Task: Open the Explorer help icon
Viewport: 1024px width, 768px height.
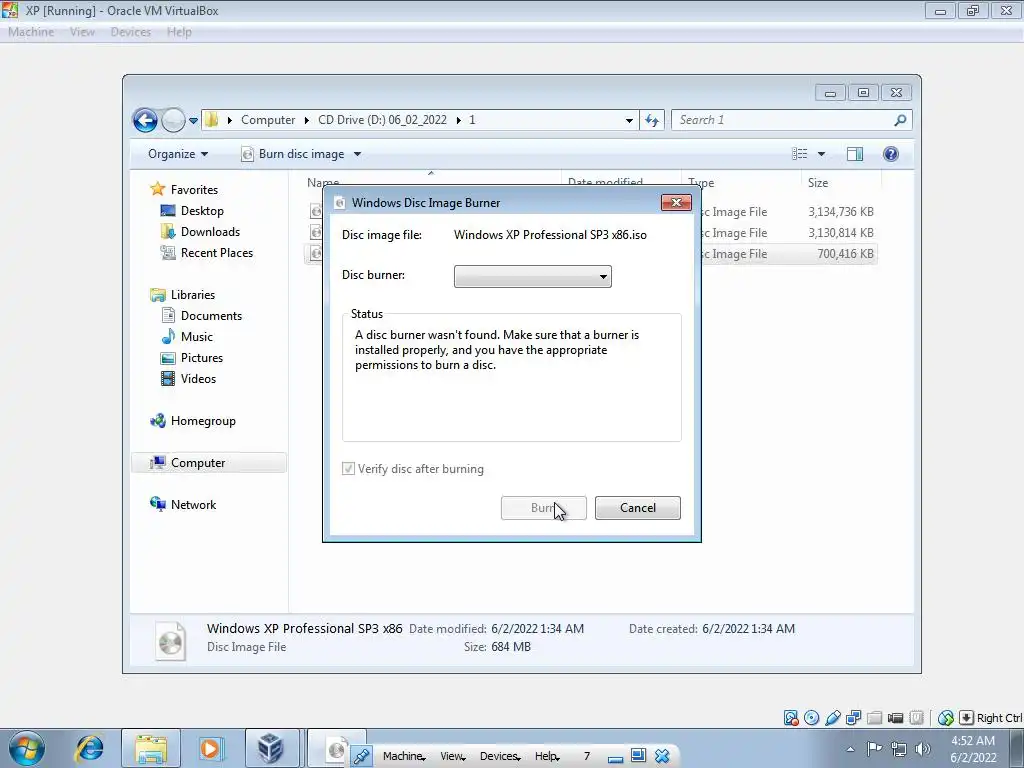Action: (891, 154)
